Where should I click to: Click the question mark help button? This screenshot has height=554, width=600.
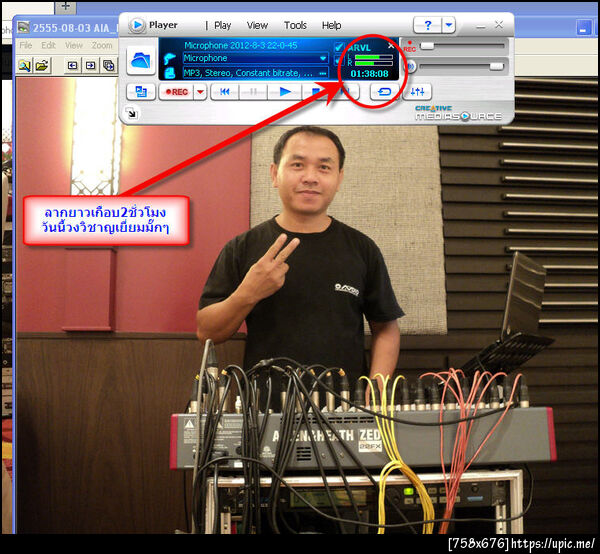coord(427,25)
